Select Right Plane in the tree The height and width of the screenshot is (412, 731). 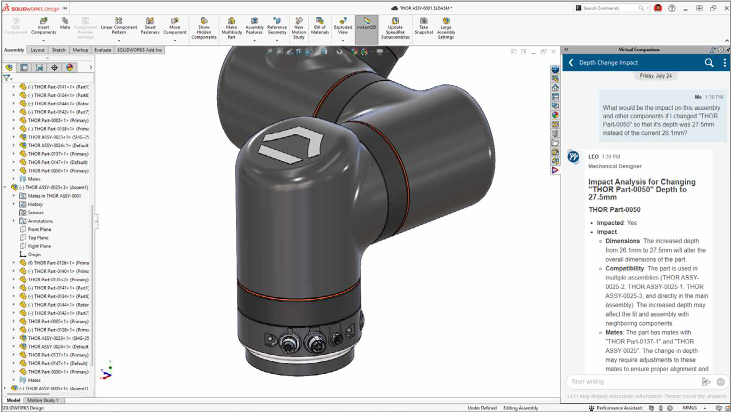coord(40,246)
